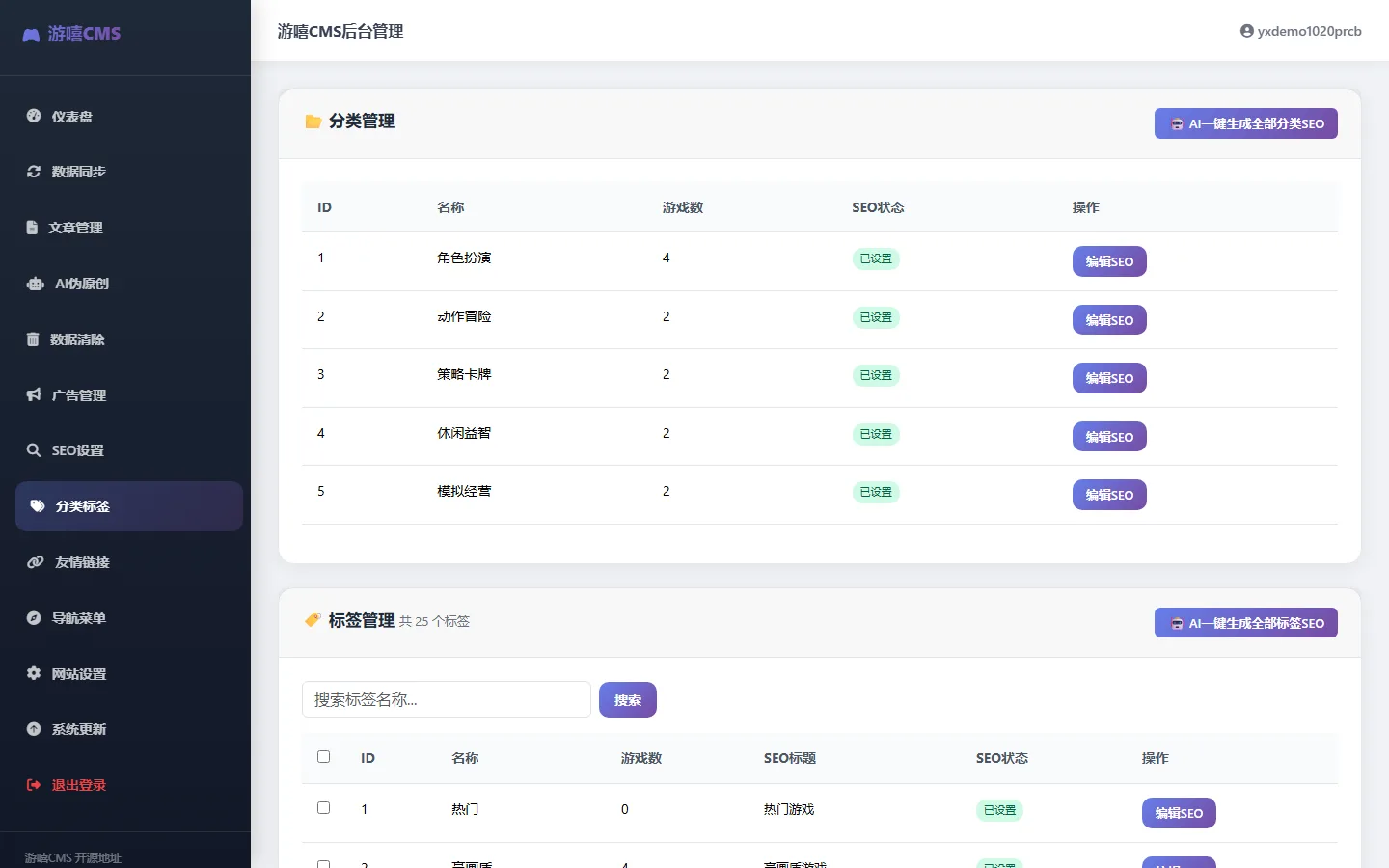This screenshot has width=1389, height=868.
Task: Click the 热门游戏 SEO title cell
Action: 789,809
